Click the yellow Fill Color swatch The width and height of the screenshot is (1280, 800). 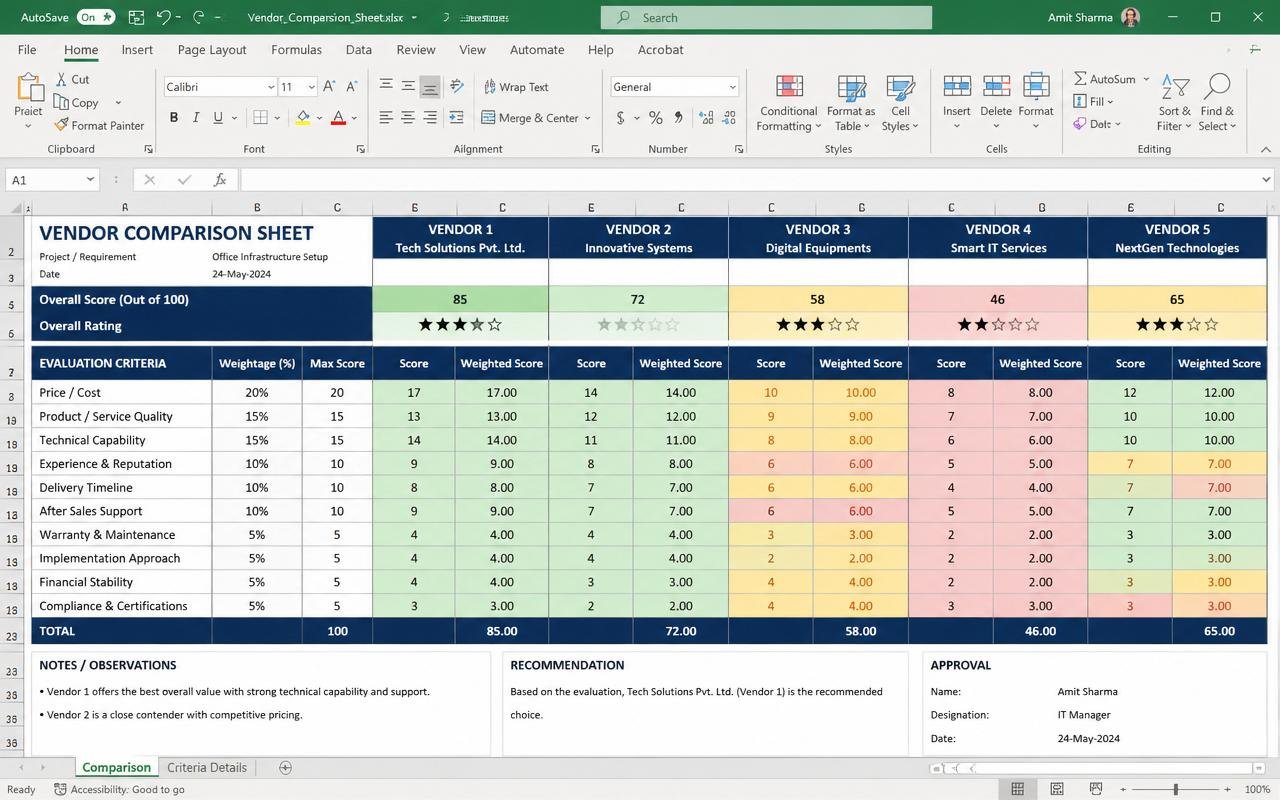(x=303, y=118)
